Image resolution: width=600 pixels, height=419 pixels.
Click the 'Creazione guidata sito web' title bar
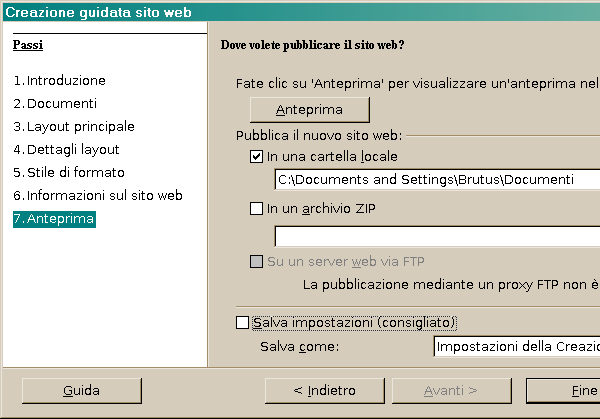pos(300,11)
